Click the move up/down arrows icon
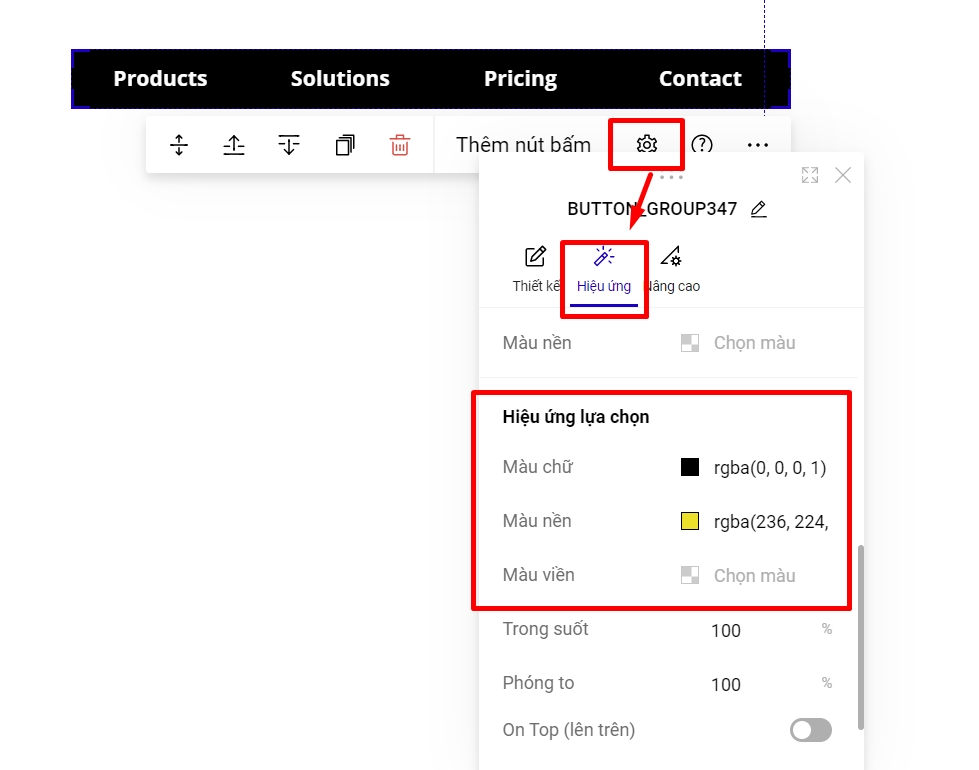 coord(179,145)
